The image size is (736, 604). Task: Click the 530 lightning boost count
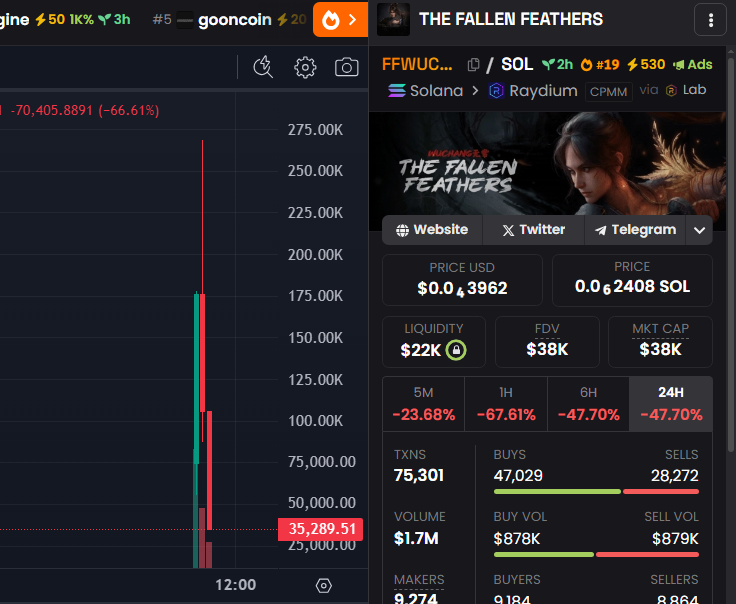[646, 65]
